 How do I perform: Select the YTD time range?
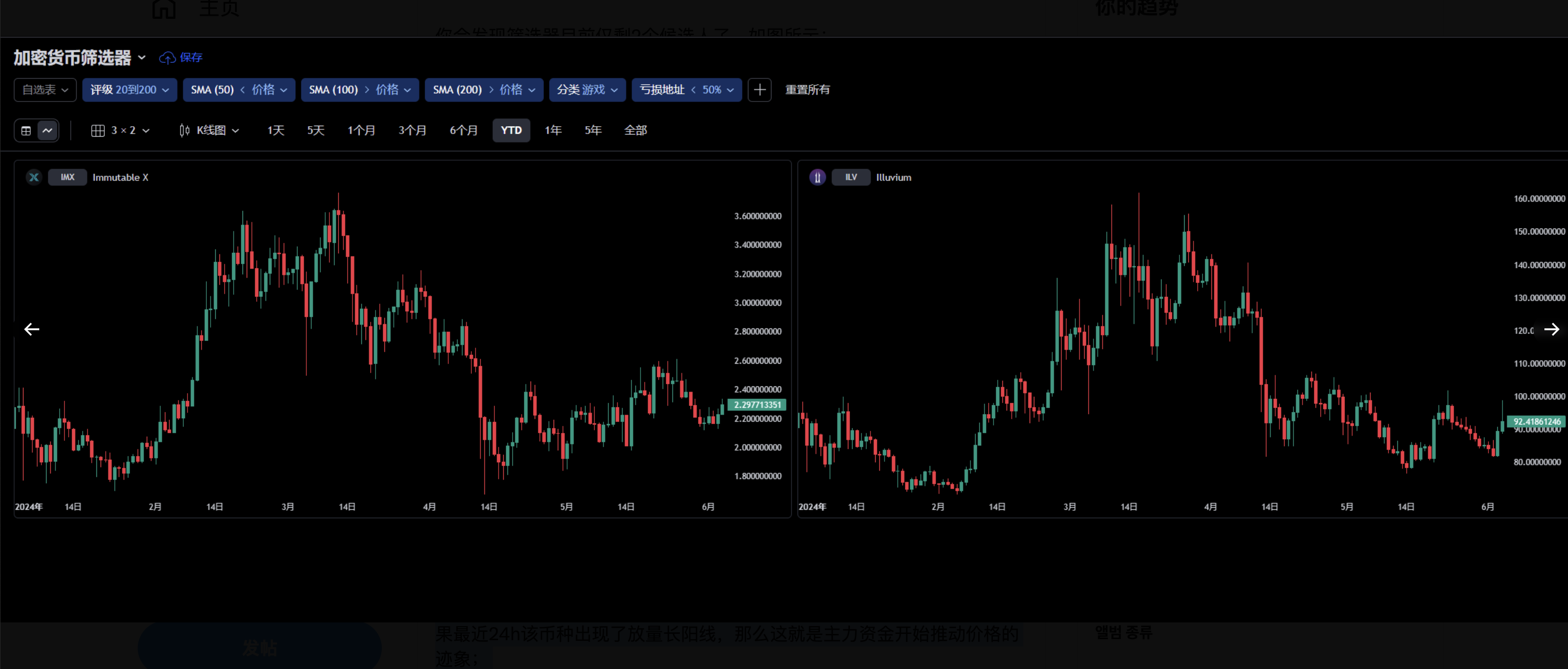click(511, 130)
